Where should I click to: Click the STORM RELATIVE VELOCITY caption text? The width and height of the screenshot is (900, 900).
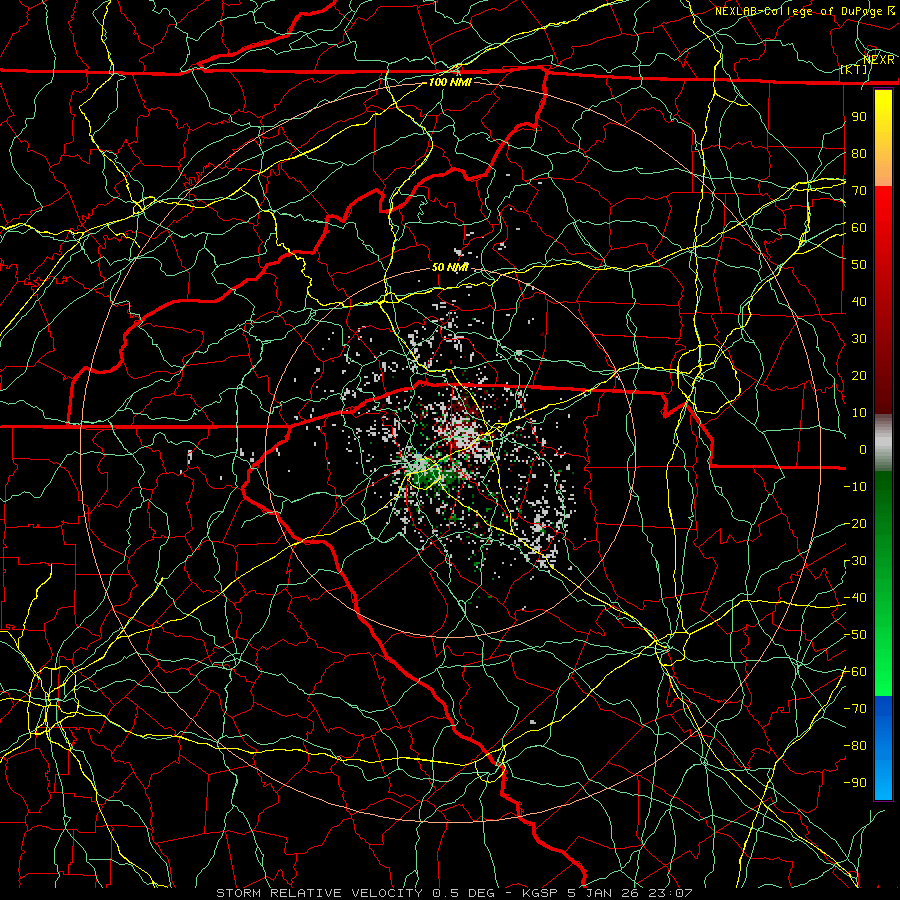coord(319,893)
